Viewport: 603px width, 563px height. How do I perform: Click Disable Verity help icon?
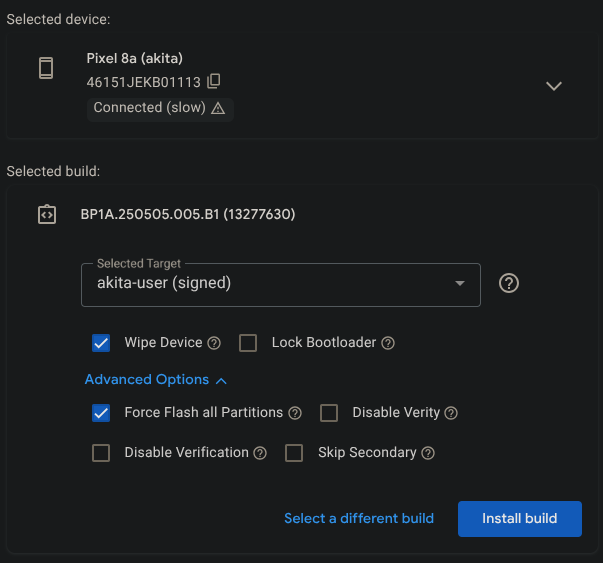tap(451, 413)
